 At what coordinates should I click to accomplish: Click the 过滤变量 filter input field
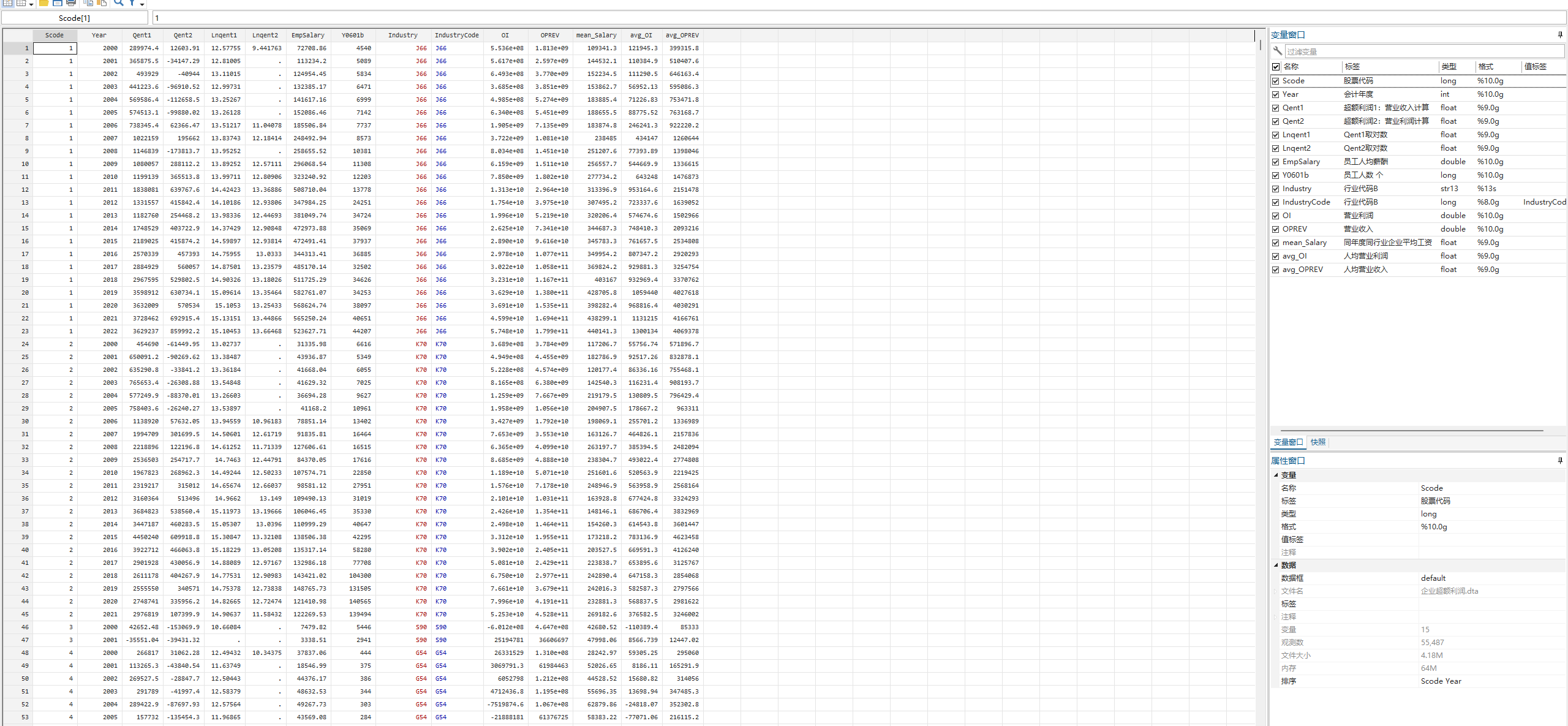[1421, 51]
